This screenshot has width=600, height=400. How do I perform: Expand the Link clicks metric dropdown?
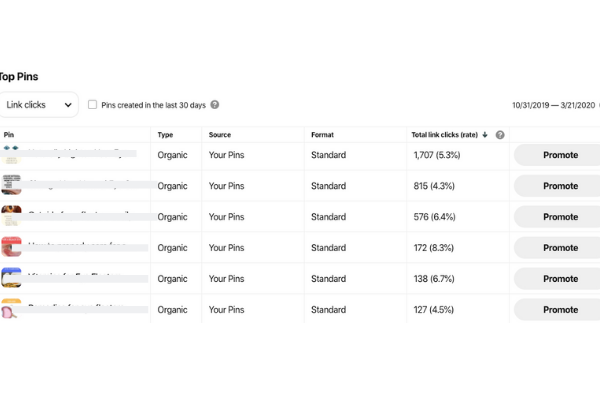click(39, 104)
